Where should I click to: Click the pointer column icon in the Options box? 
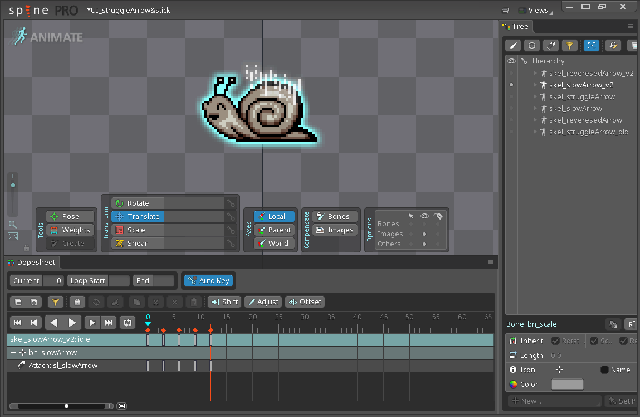411,215
